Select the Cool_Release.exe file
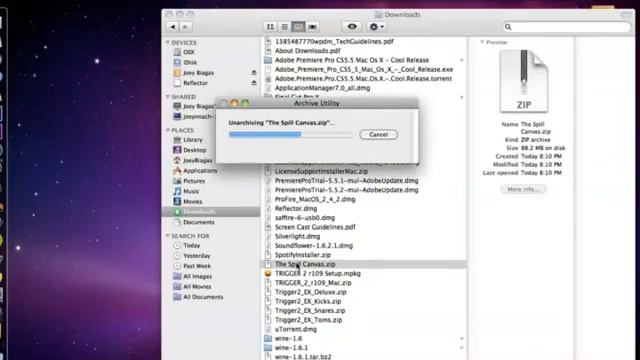640x360 pixels. (x=364, y=69)
